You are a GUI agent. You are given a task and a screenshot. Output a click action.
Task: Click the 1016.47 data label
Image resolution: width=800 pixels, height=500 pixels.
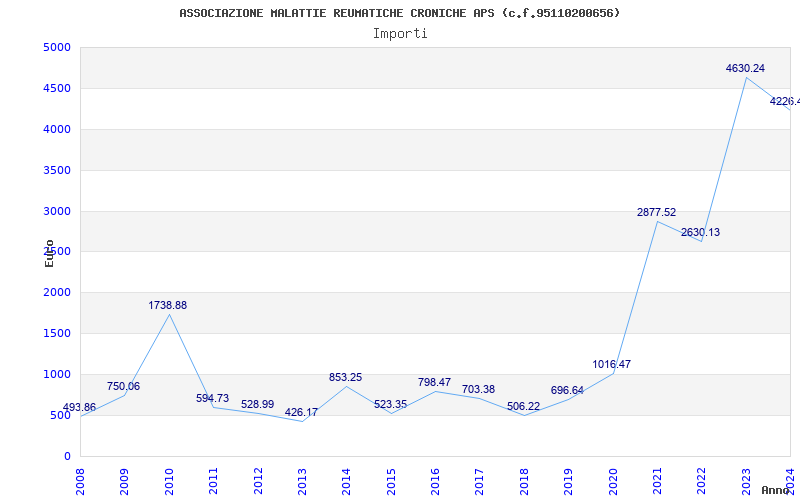pyautogui.click(x=611, y=364)
